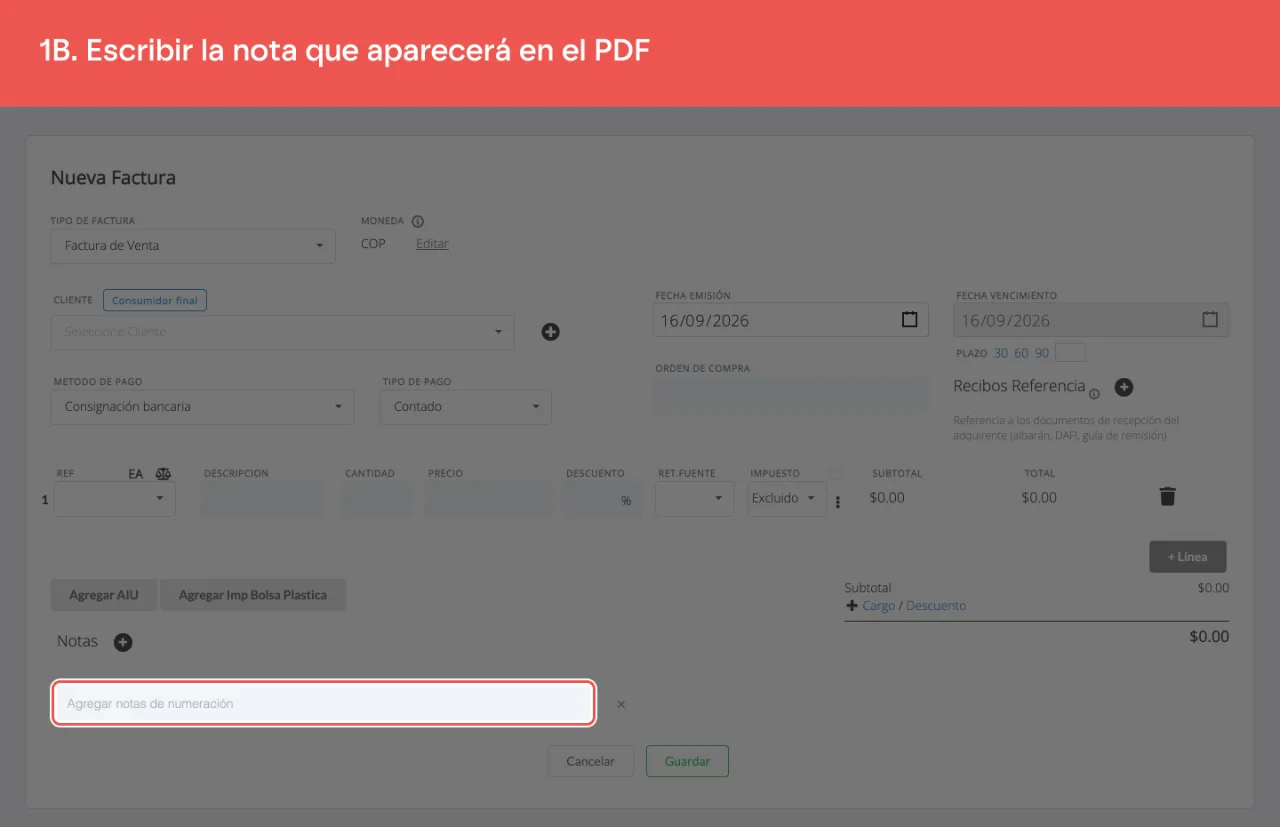Click the Descuento percent field

pos(602,499)
